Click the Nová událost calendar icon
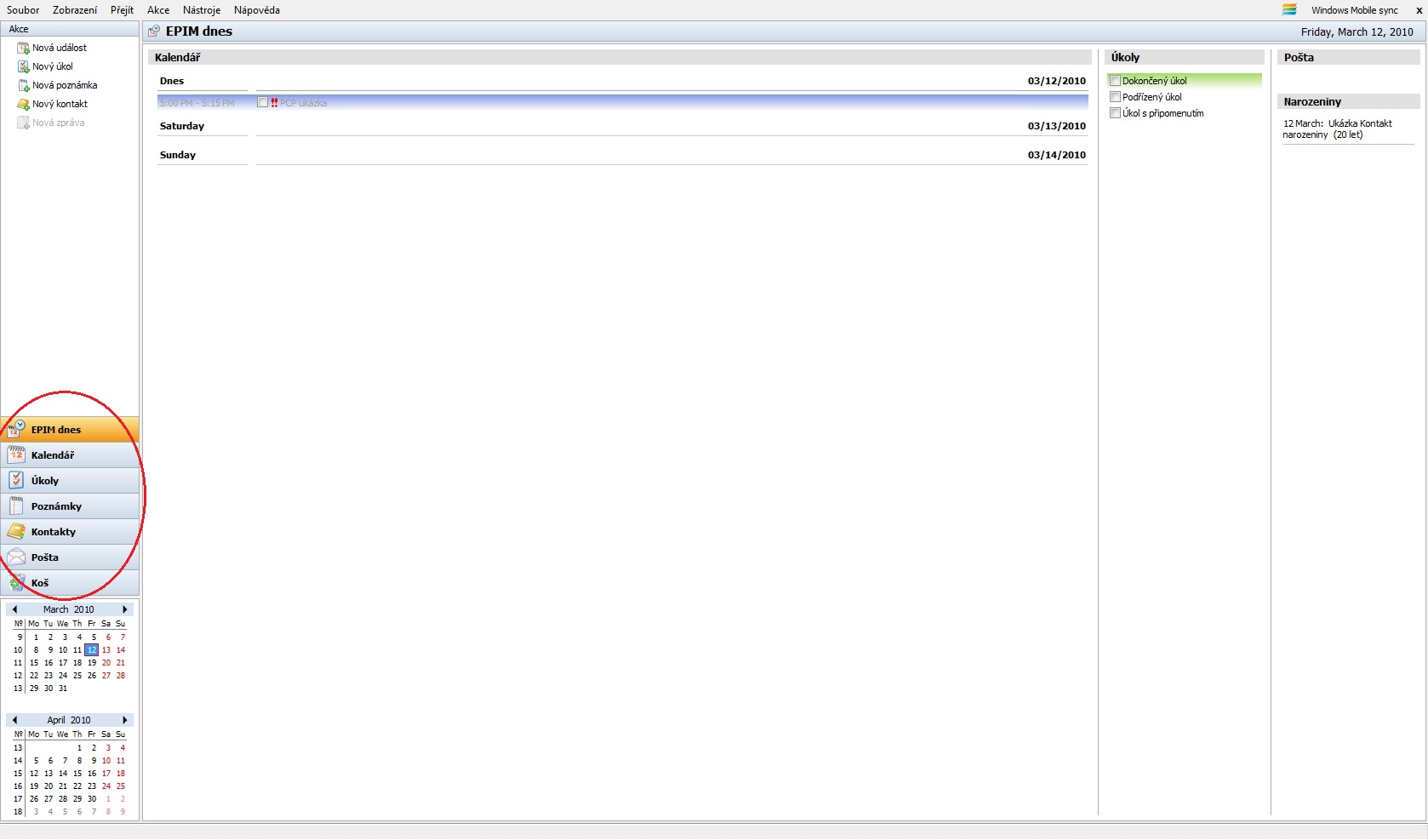 pyautogui.click(x=24, y=48)
